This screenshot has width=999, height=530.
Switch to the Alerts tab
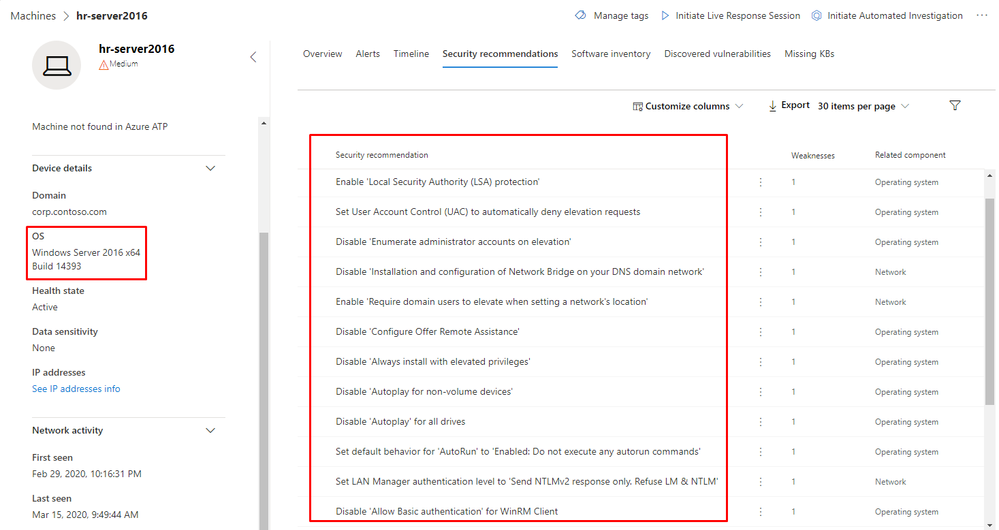tap(368, 54)
